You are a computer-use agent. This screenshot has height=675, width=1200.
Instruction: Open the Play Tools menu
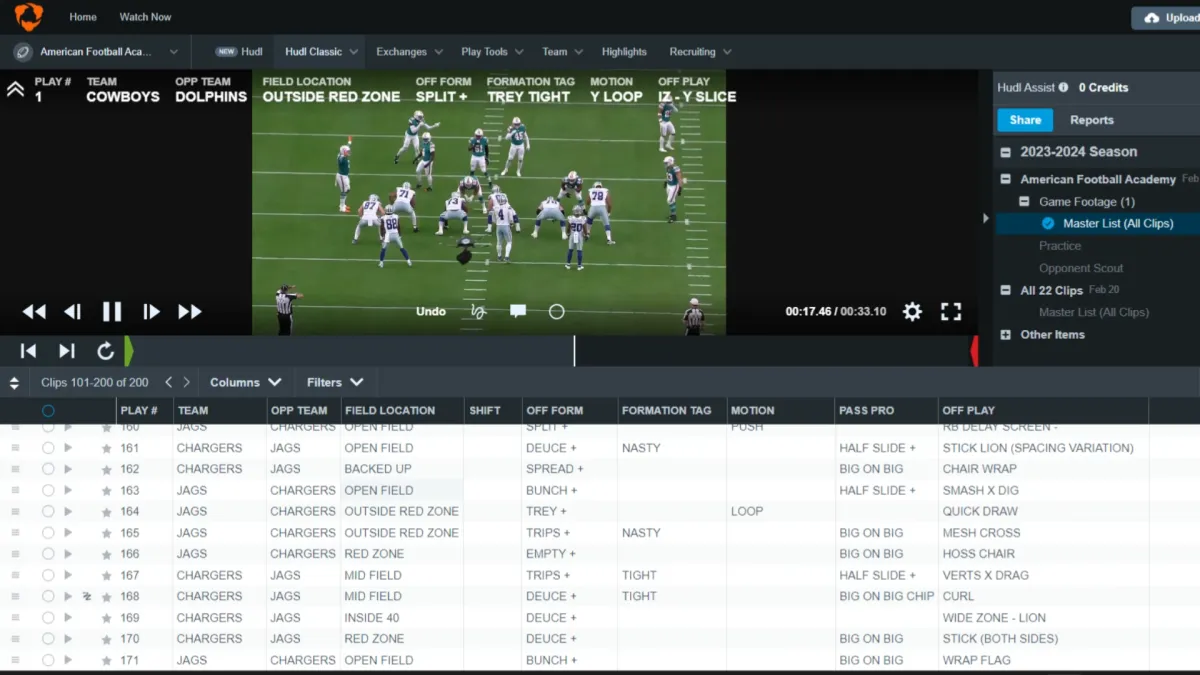tap(491, 52)
